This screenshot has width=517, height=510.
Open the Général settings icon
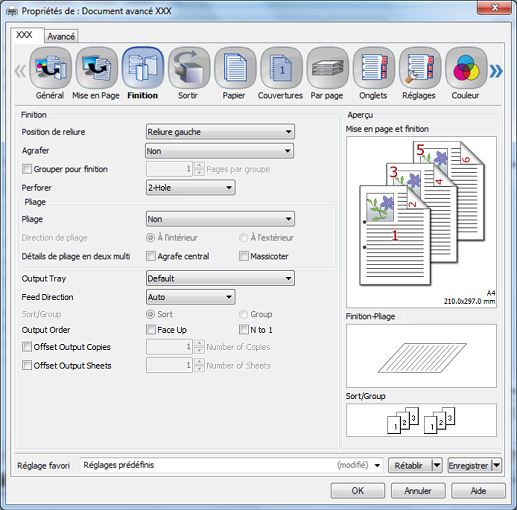click(x=50, y=68)
